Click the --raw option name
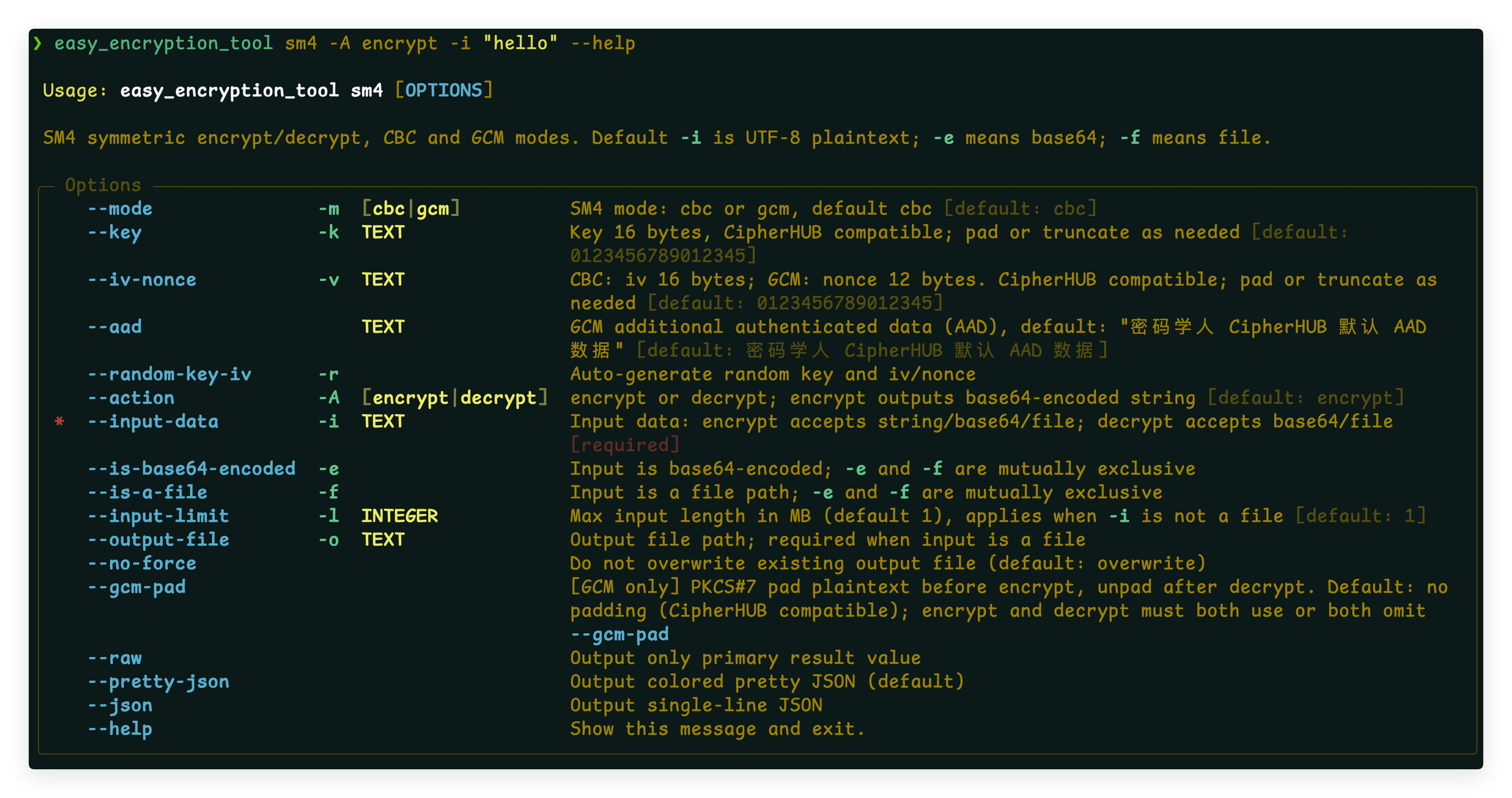1512x798 pixels. [x=115, y=658]
